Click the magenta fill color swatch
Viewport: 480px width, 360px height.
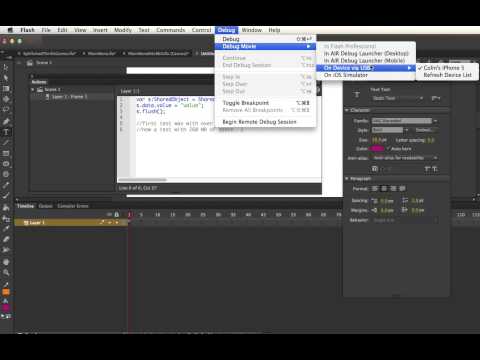pyautogui.click(x=6, y=307)
